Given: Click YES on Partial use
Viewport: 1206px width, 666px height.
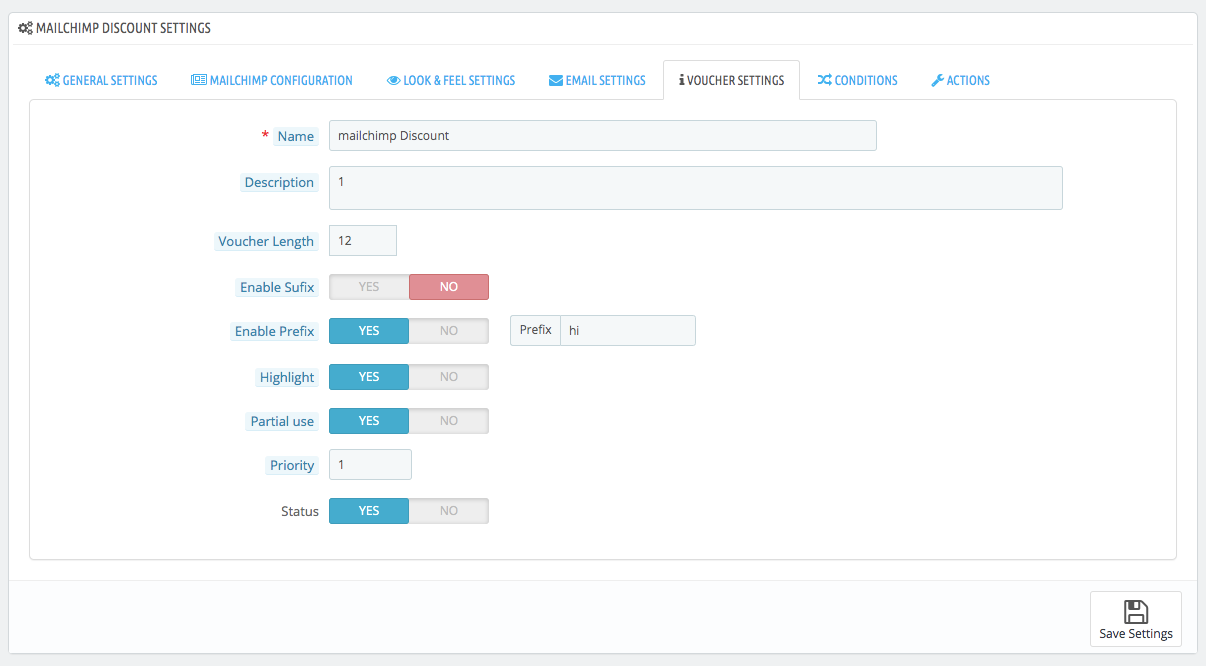Looking at the screenshot, I should [369, 421].
